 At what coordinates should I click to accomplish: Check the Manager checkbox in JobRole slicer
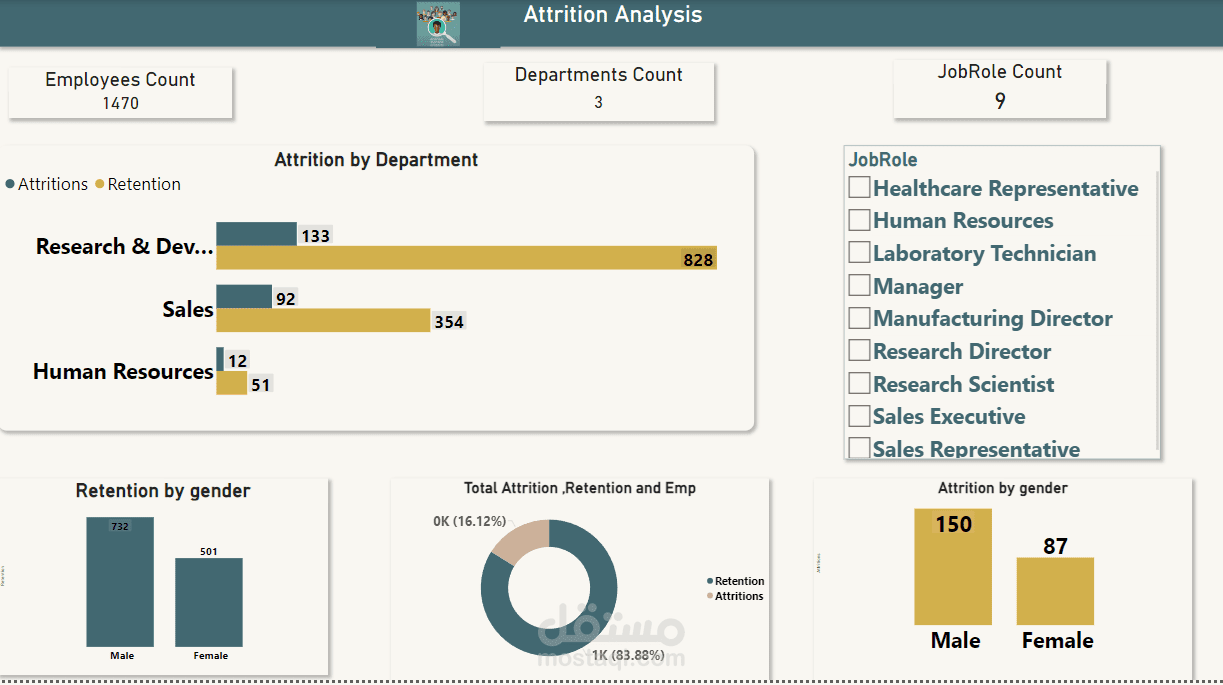859,285
